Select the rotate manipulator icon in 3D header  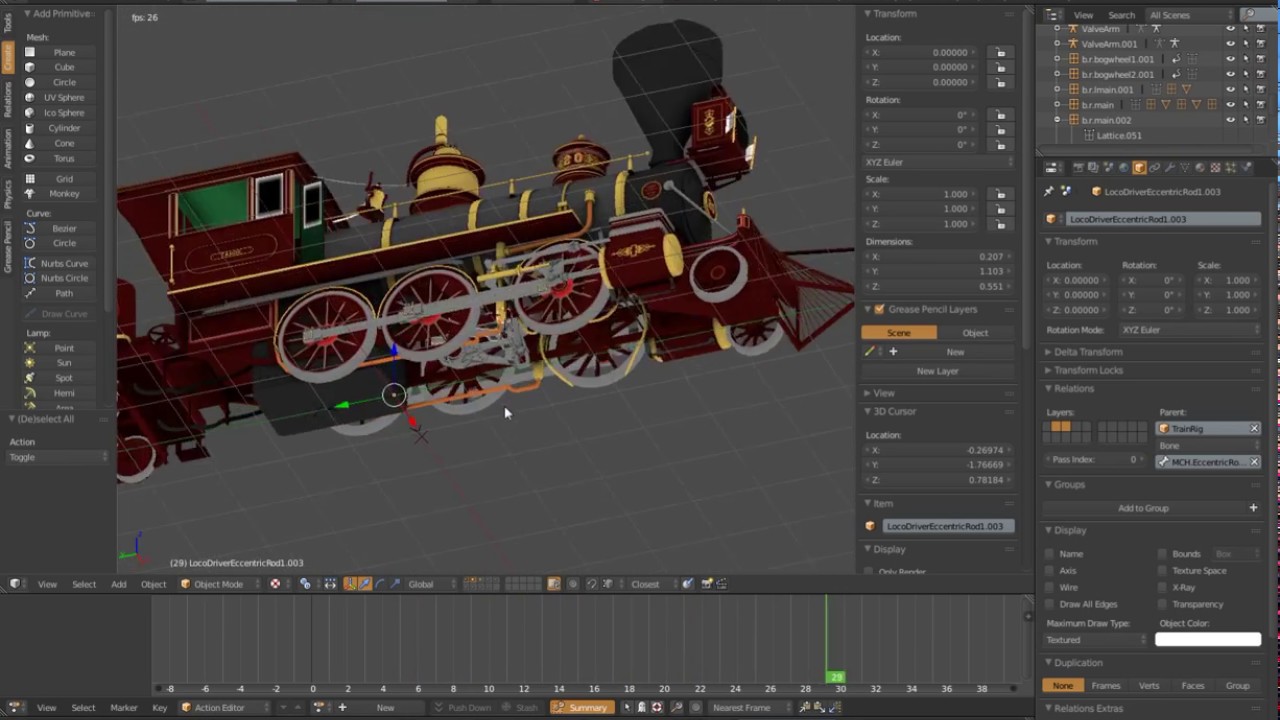click(x=379, y=584)
